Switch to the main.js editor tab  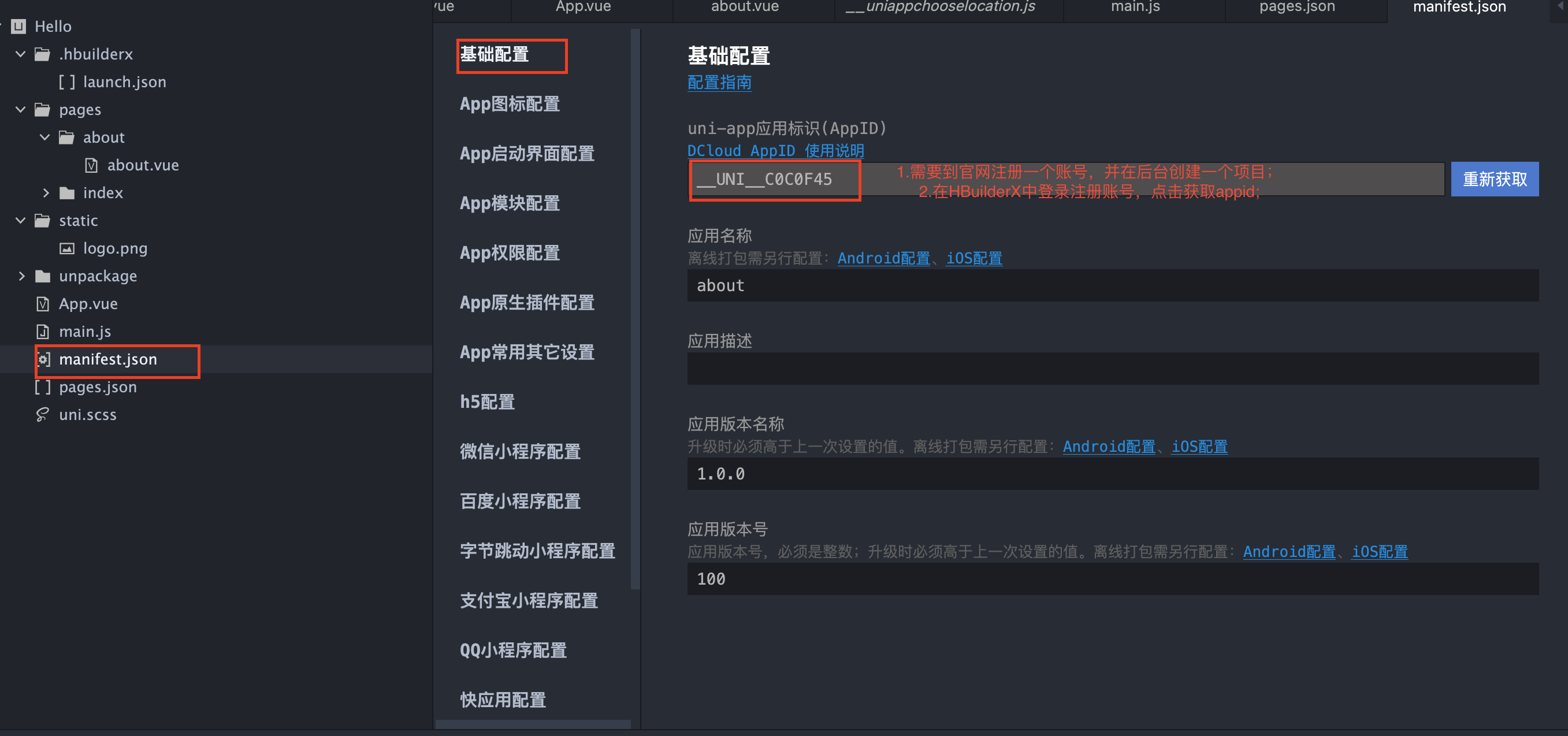click(x=1135, y=8)
